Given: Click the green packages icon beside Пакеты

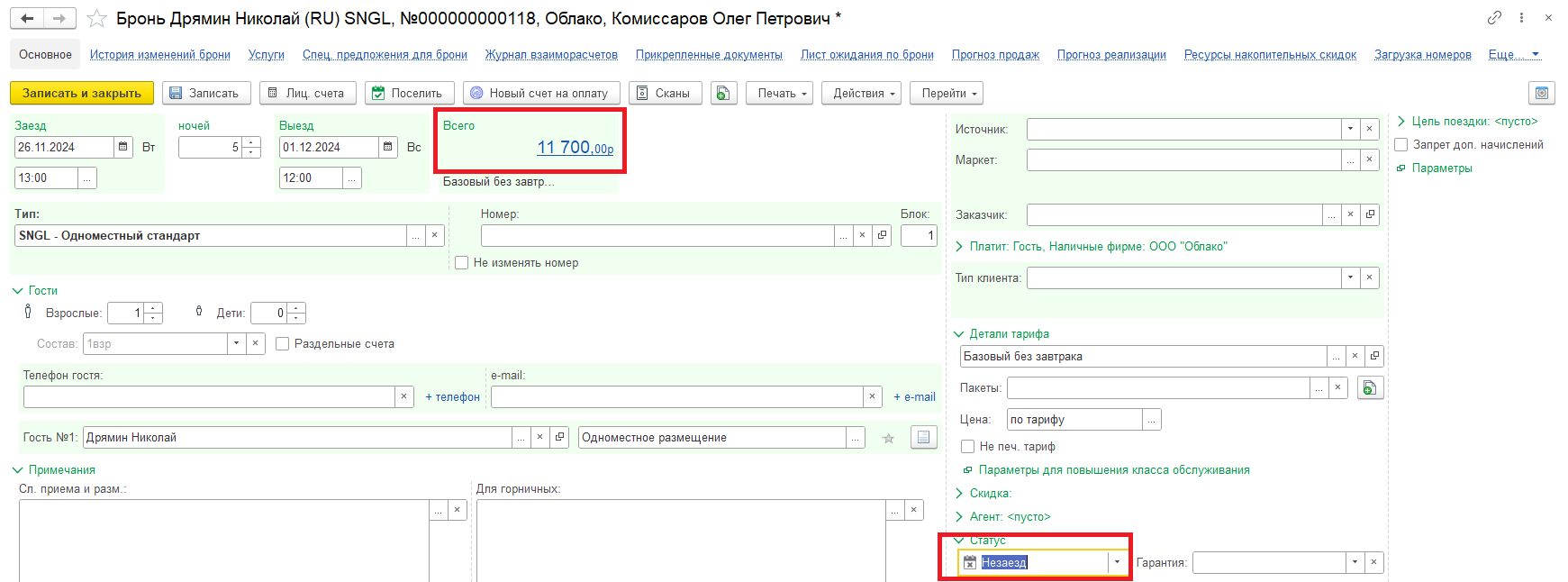Looking at the screenshot, I should 1370,387.
